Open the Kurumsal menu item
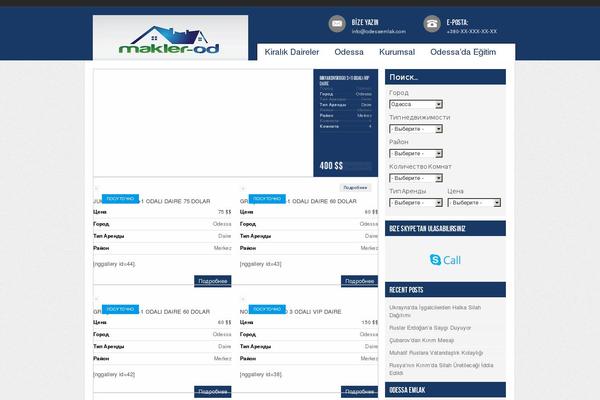This screenshot has height=400, width=600. tap(397, 52)
